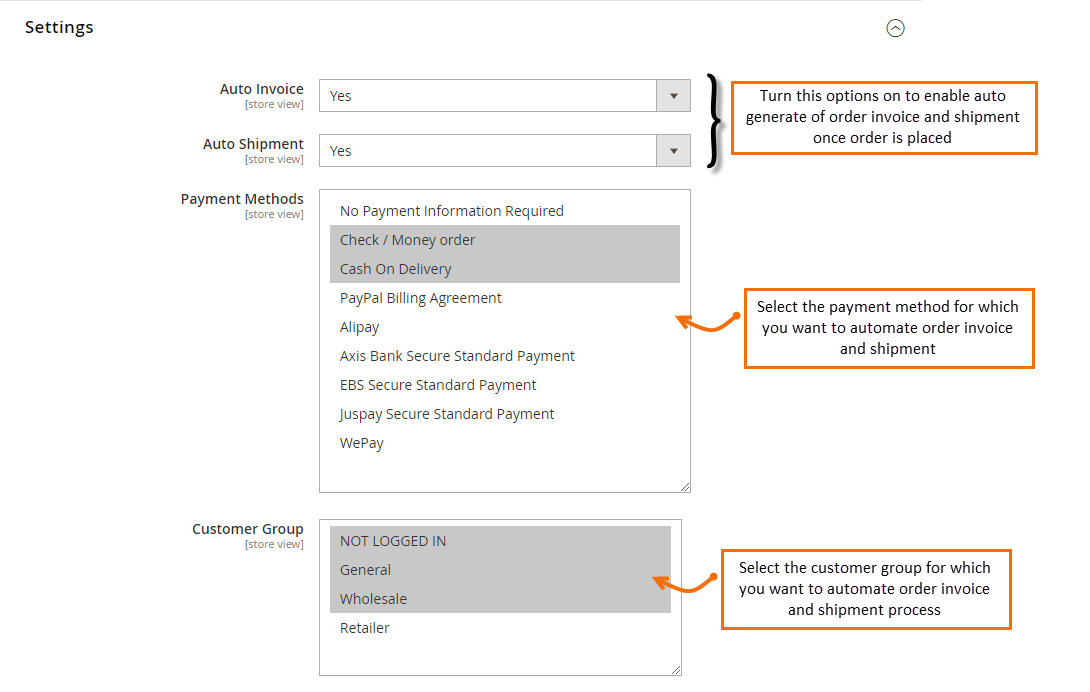Image resolution: width=1090 pixels, height=692 pixels.
Task: Click the Auto Shipment dropdown arrow button
Action: pos(673,151)
